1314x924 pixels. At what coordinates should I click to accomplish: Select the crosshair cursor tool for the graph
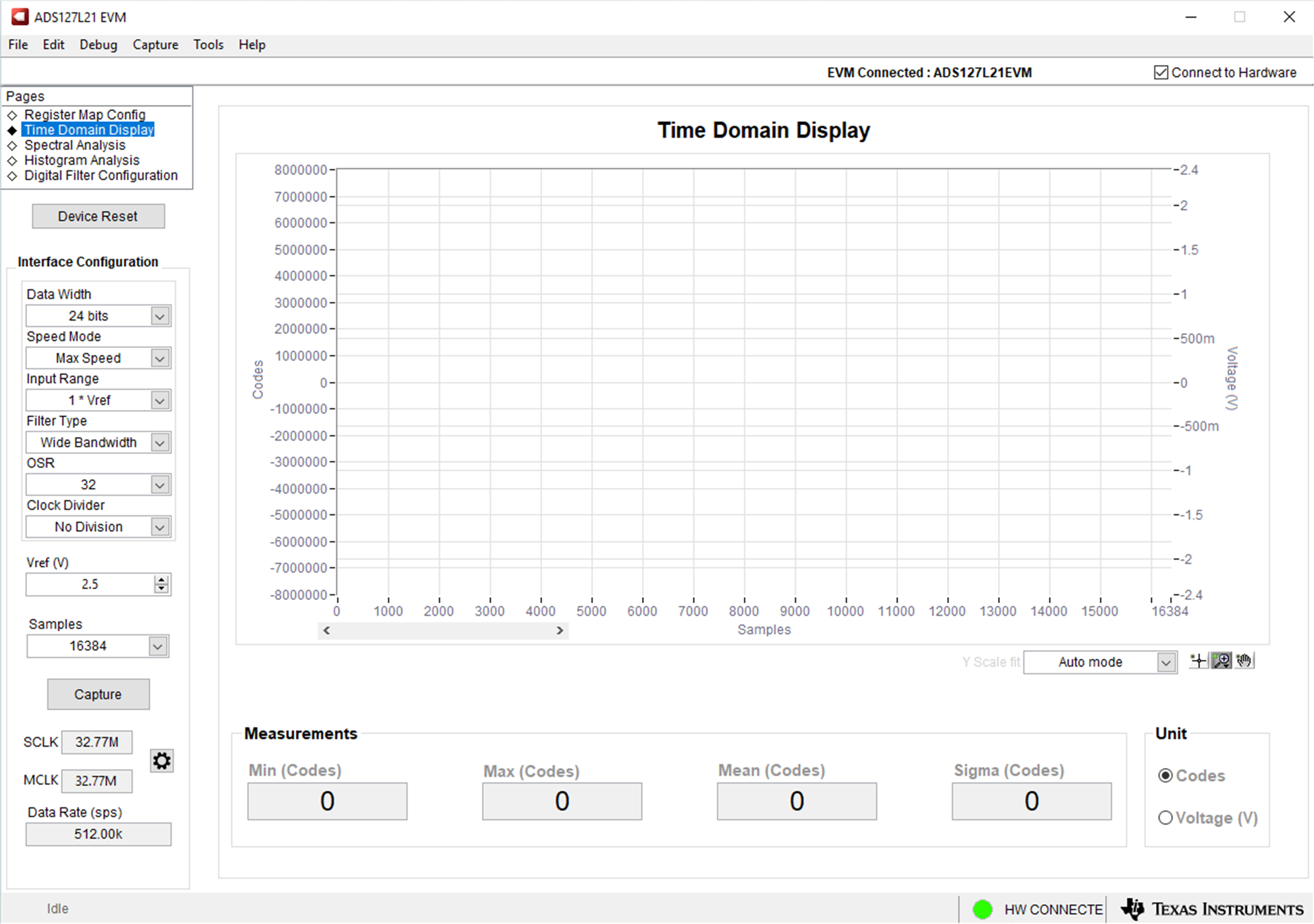(1198, 661)
